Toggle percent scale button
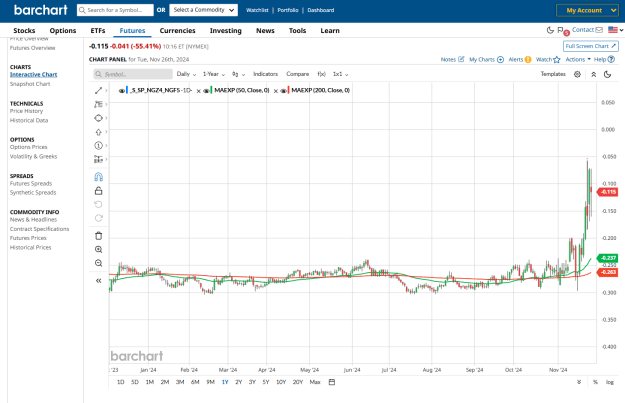 tap(595, 382)
